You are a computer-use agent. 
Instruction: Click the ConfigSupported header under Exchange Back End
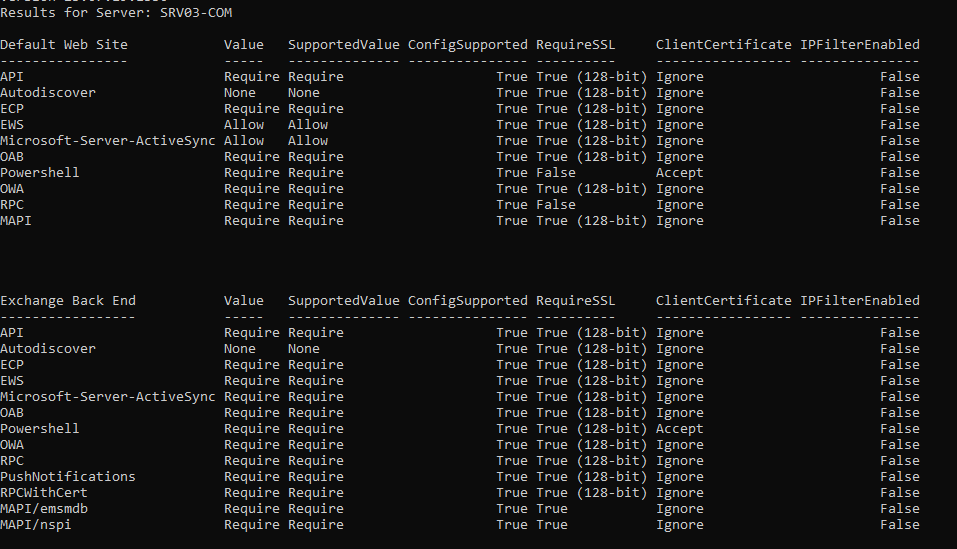pos(468,301)
